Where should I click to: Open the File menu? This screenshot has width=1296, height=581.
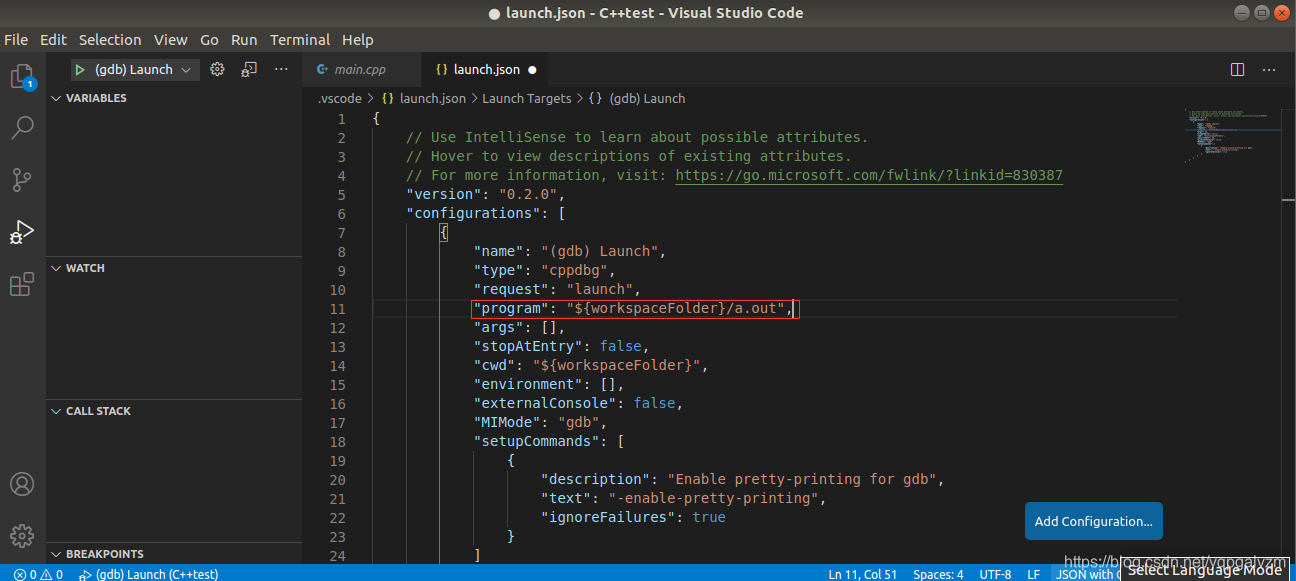[16, 40]
